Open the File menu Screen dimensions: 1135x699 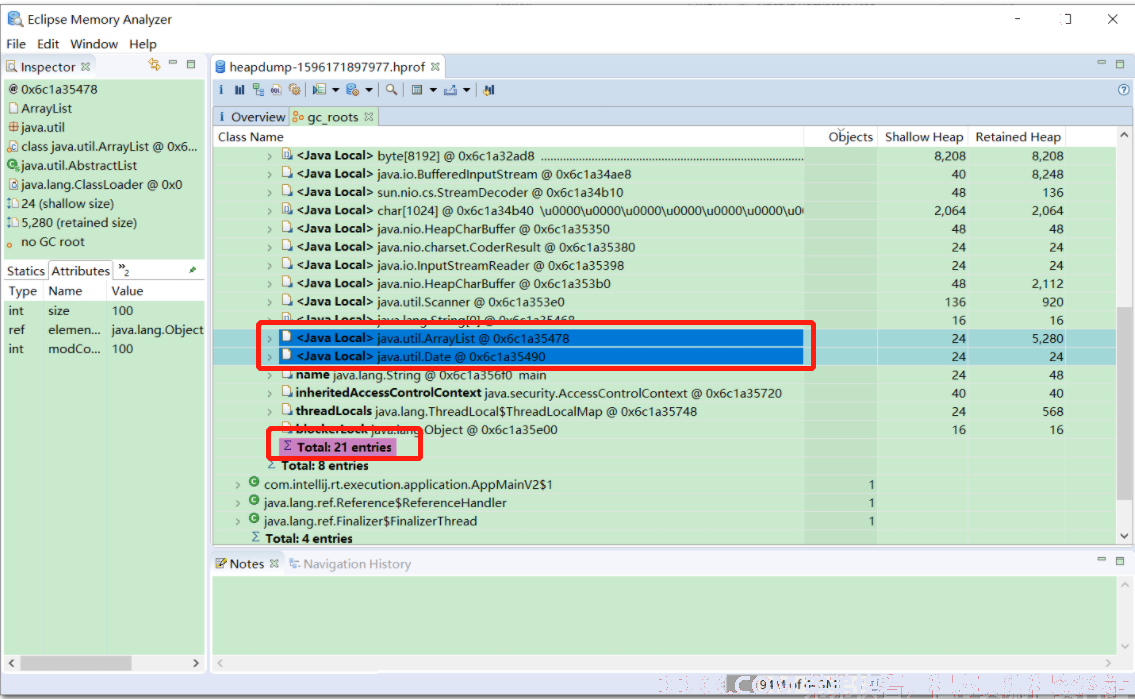click(16, 44)
